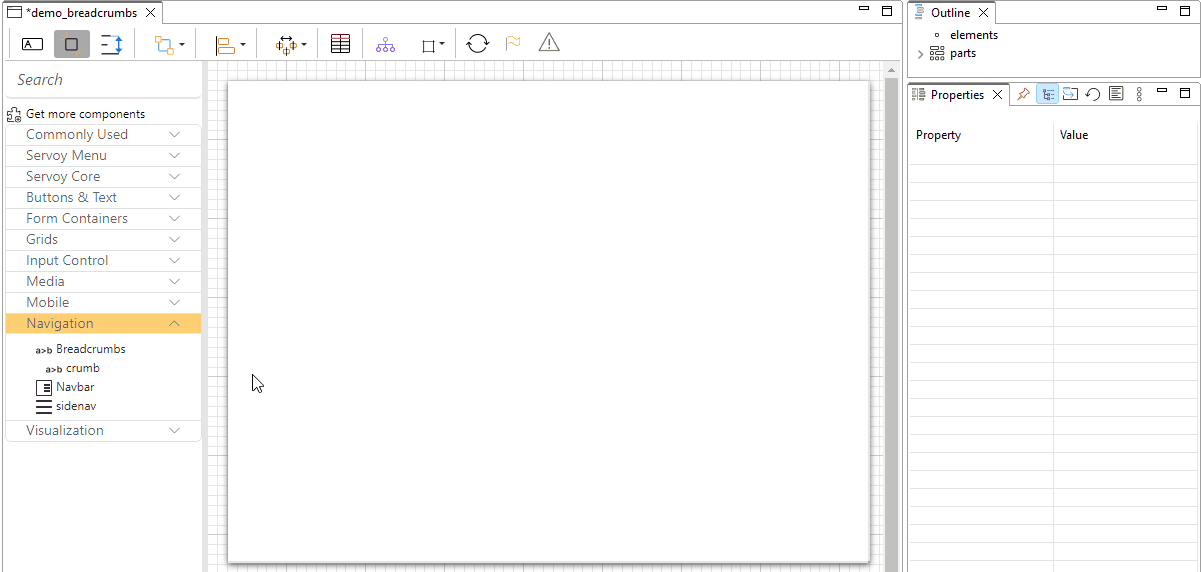Expand the Visualization palette category
Screen dimensions: 1201x572
(103, 430)
